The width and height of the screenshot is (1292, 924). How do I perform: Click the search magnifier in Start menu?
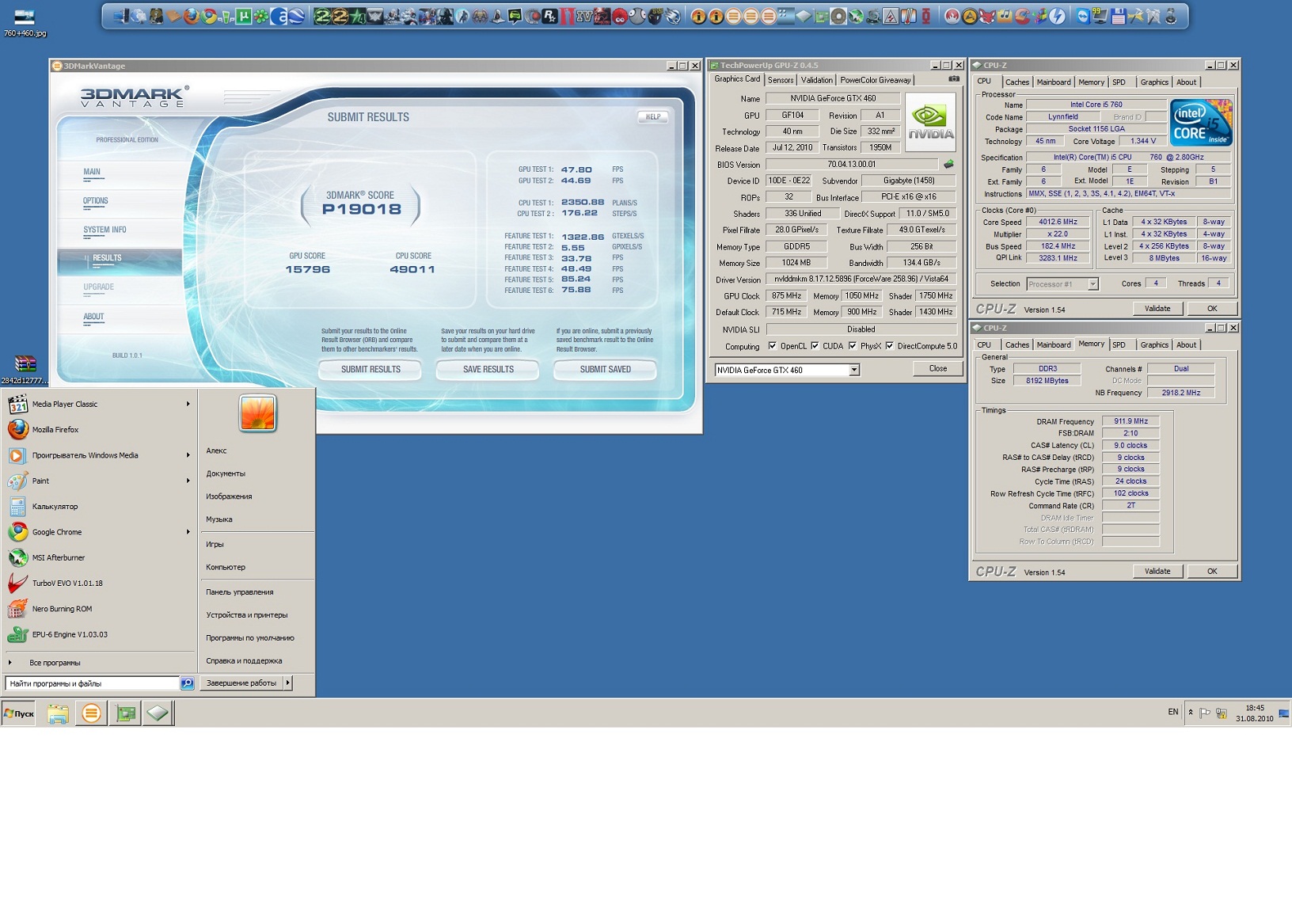coord(187,683)
